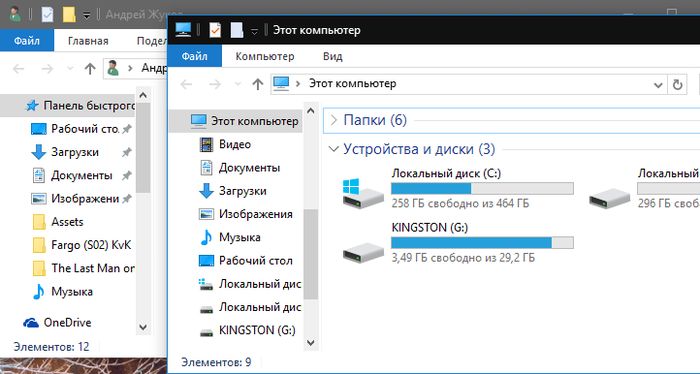Click text 3,49 ГБ свободно из 29,2 ГБ

(x=463, y=258)
